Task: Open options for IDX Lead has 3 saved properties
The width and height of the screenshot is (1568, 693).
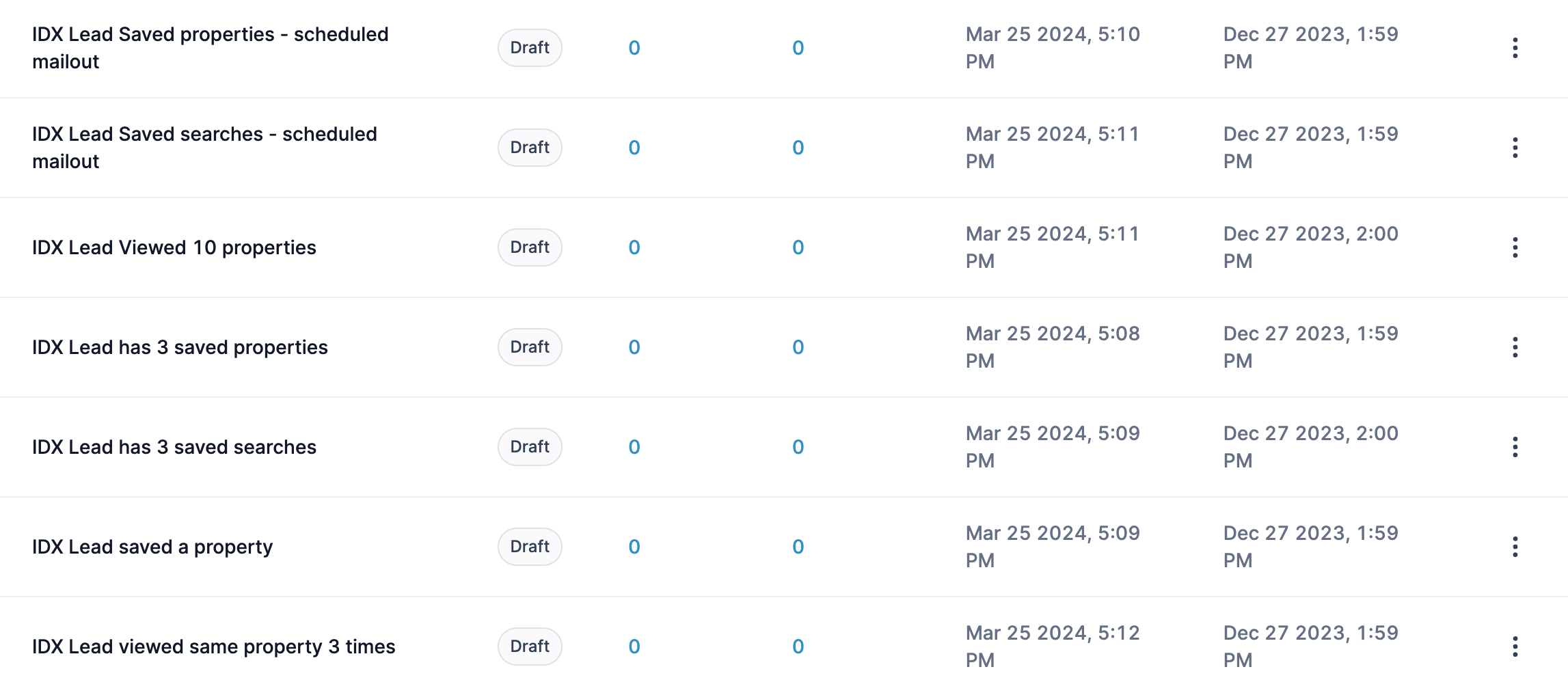Action: click(1515, 347)
